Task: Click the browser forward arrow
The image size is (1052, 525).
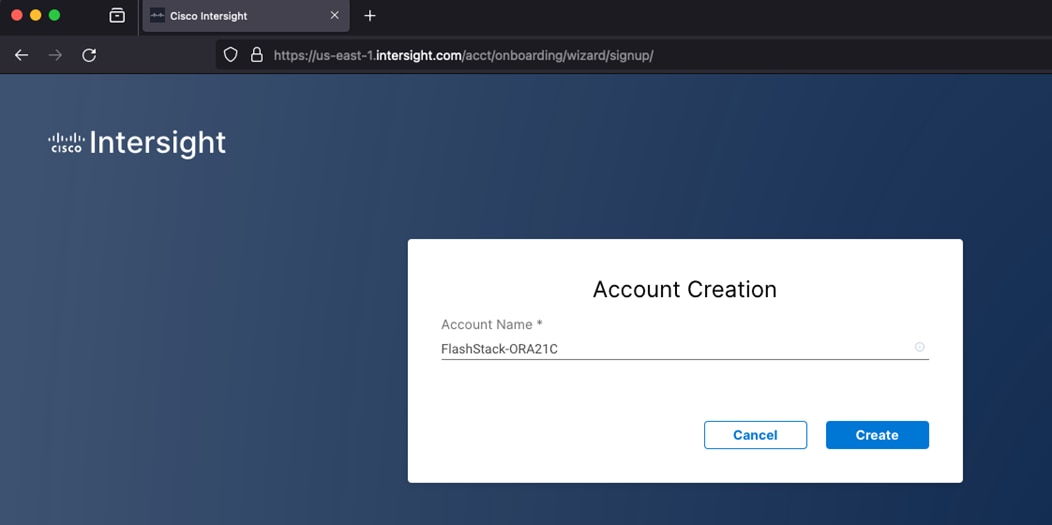Action: pyautogui.click(x=56, y=55)
